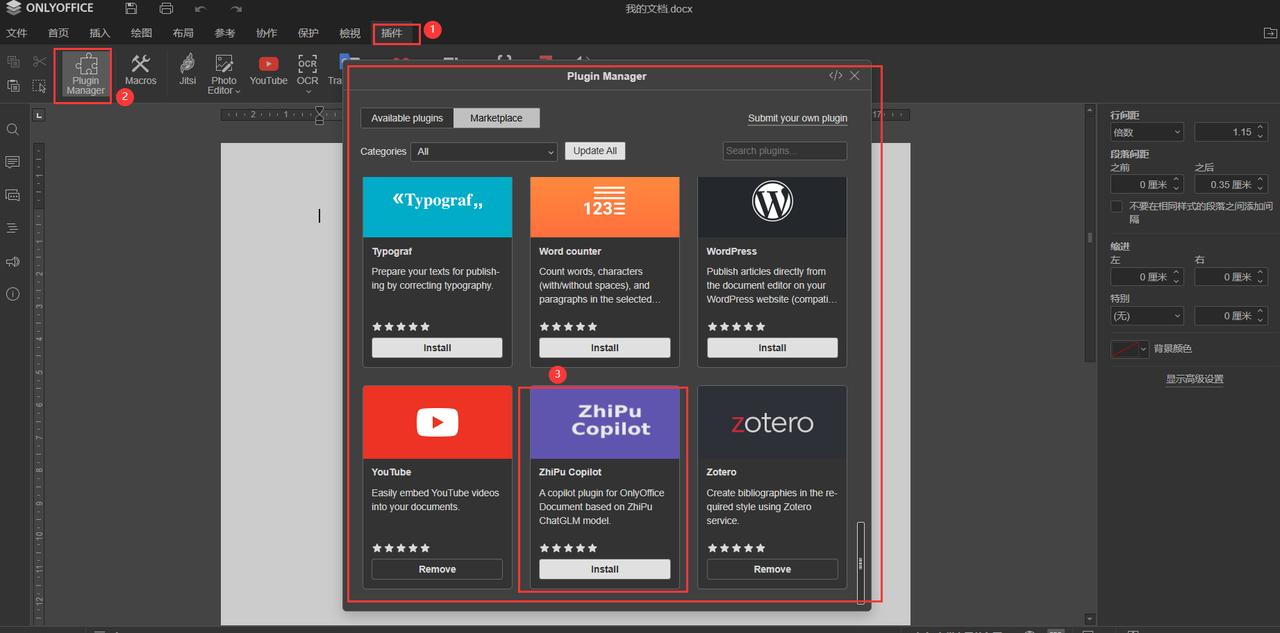Click the spacing before stepper
Viewport: 1280px width, 633px height.
pos(1177,184)
